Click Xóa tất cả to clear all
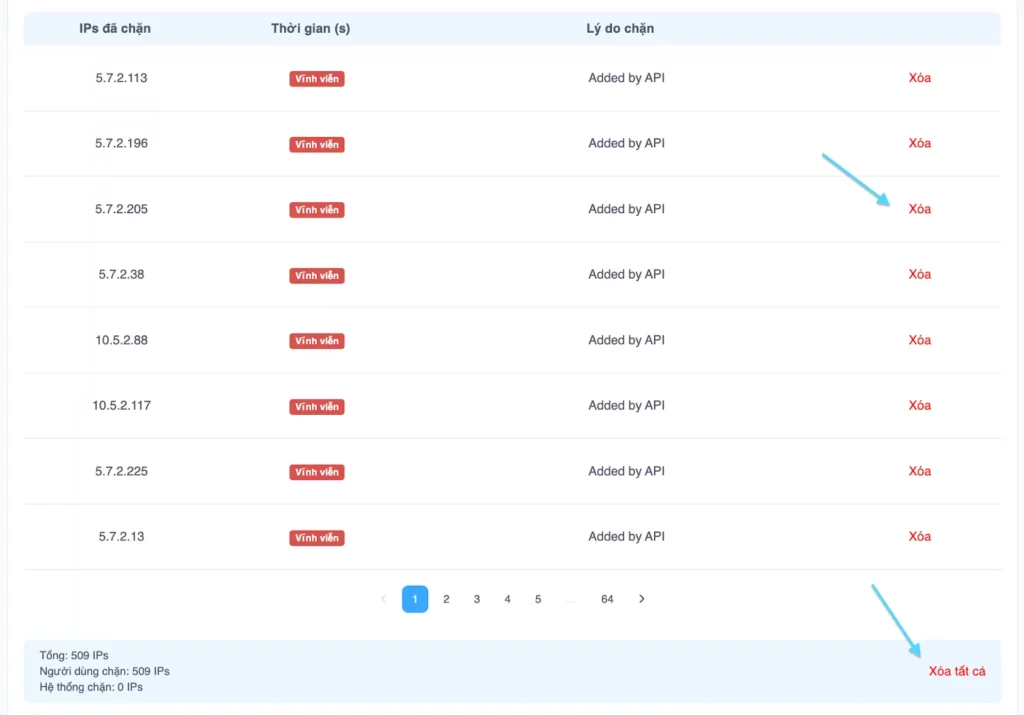 pos(956,671)
